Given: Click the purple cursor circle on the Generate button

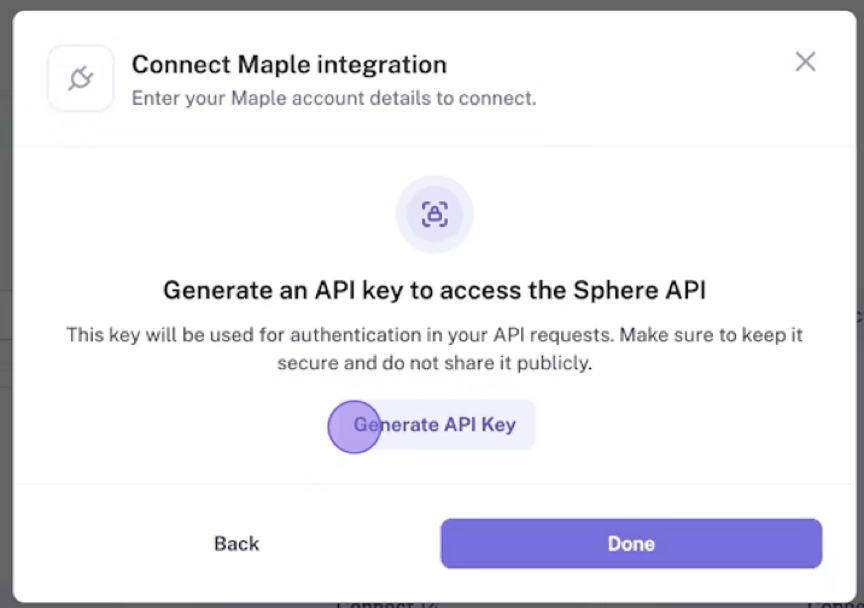Looking at the screenshot, I should tap(354, 426).
